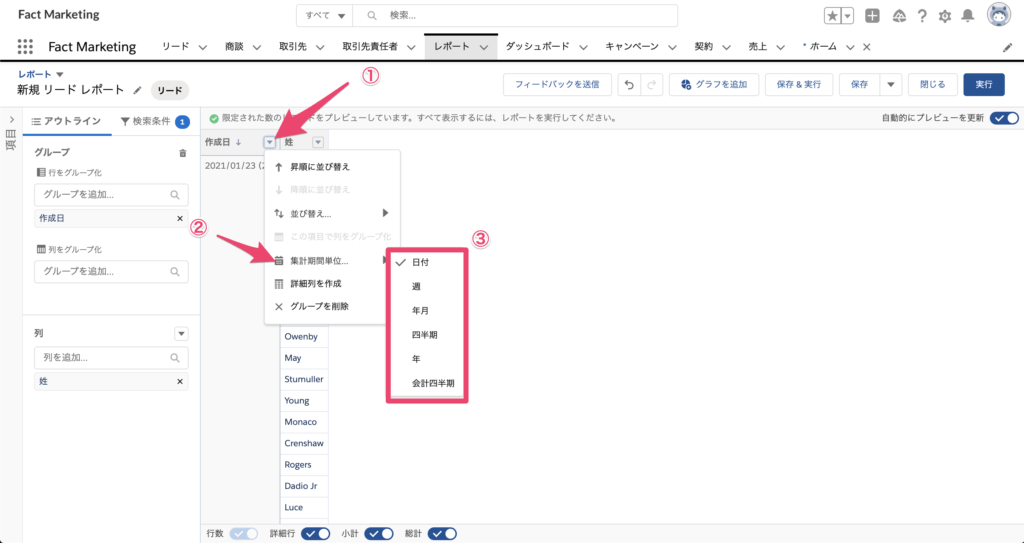This screenshot has height=543, width=1024.
Task: Click the 保存 & 実行 button
Action: (x=799, y=85)
